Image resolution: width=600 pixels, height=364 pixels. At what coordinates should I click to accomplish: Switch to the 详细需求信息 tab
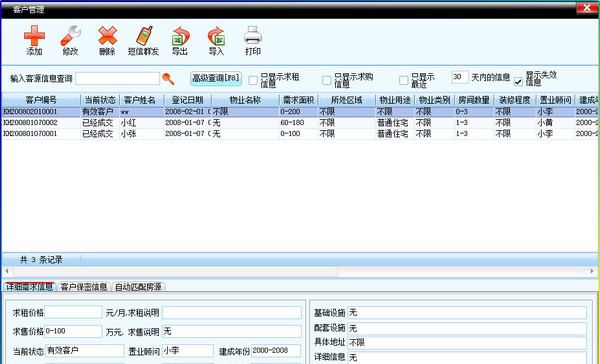point(29,287)
